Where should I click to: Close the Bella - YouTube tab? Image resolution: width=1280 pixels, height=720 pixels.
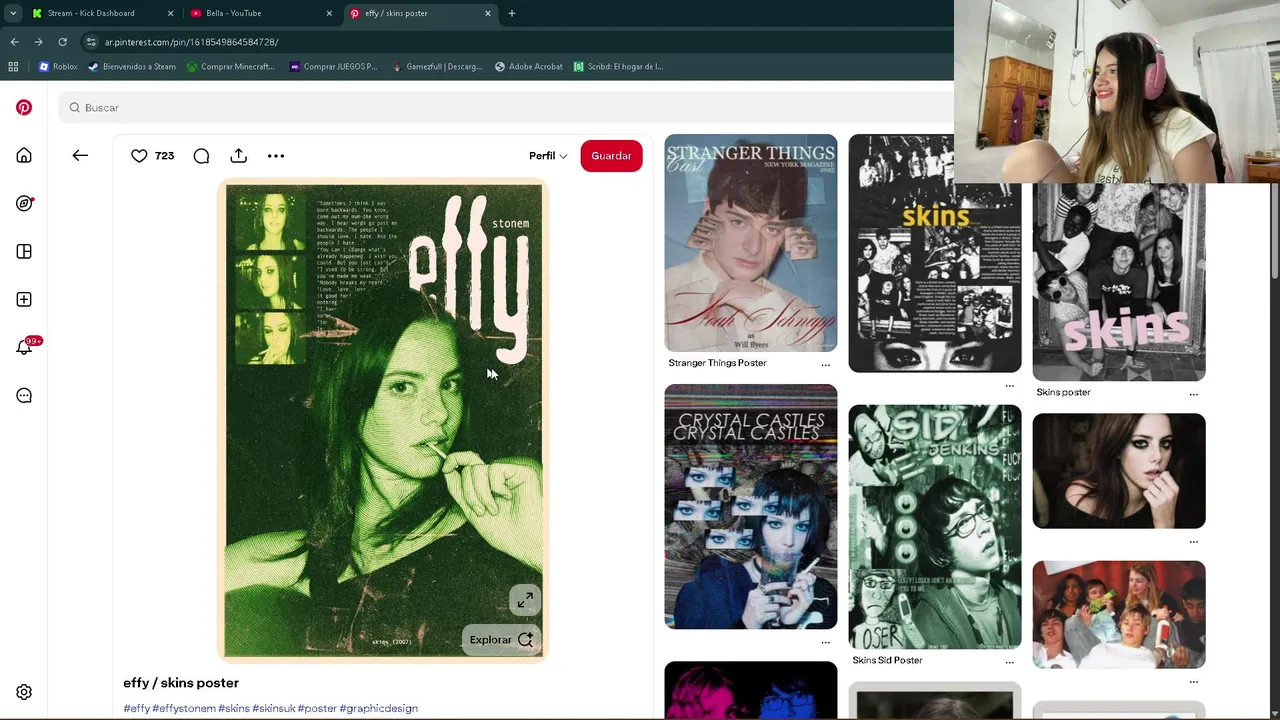click(x=329, y=13)
